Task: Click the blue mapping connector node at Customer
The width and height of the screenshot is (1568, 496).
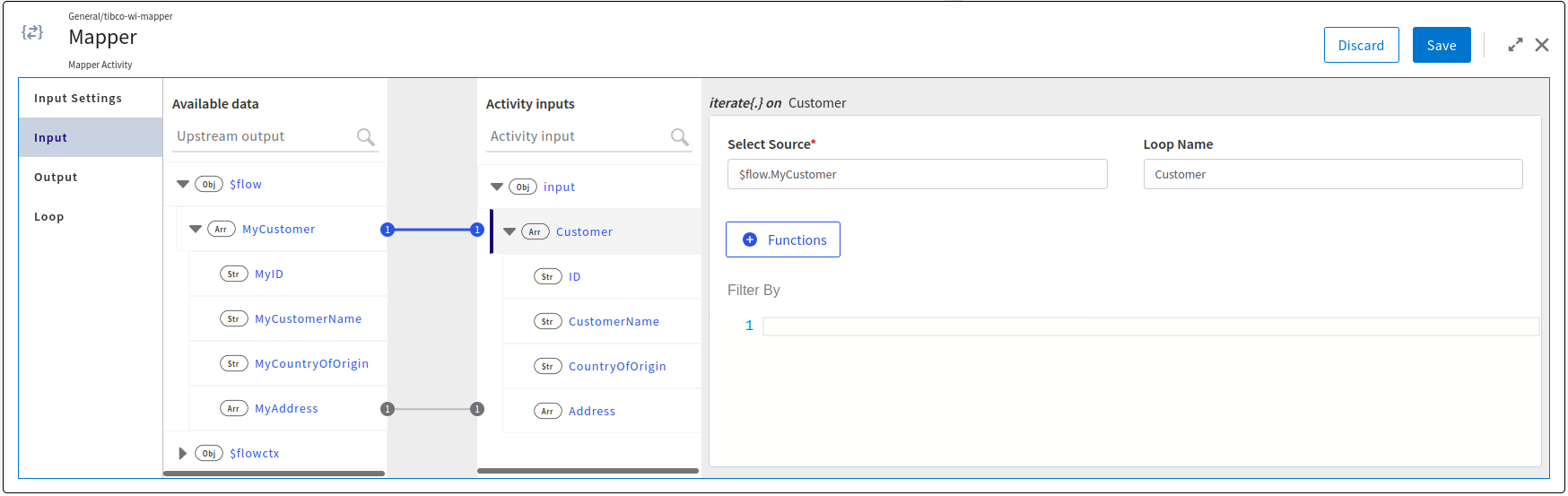Action: [477, 230]
